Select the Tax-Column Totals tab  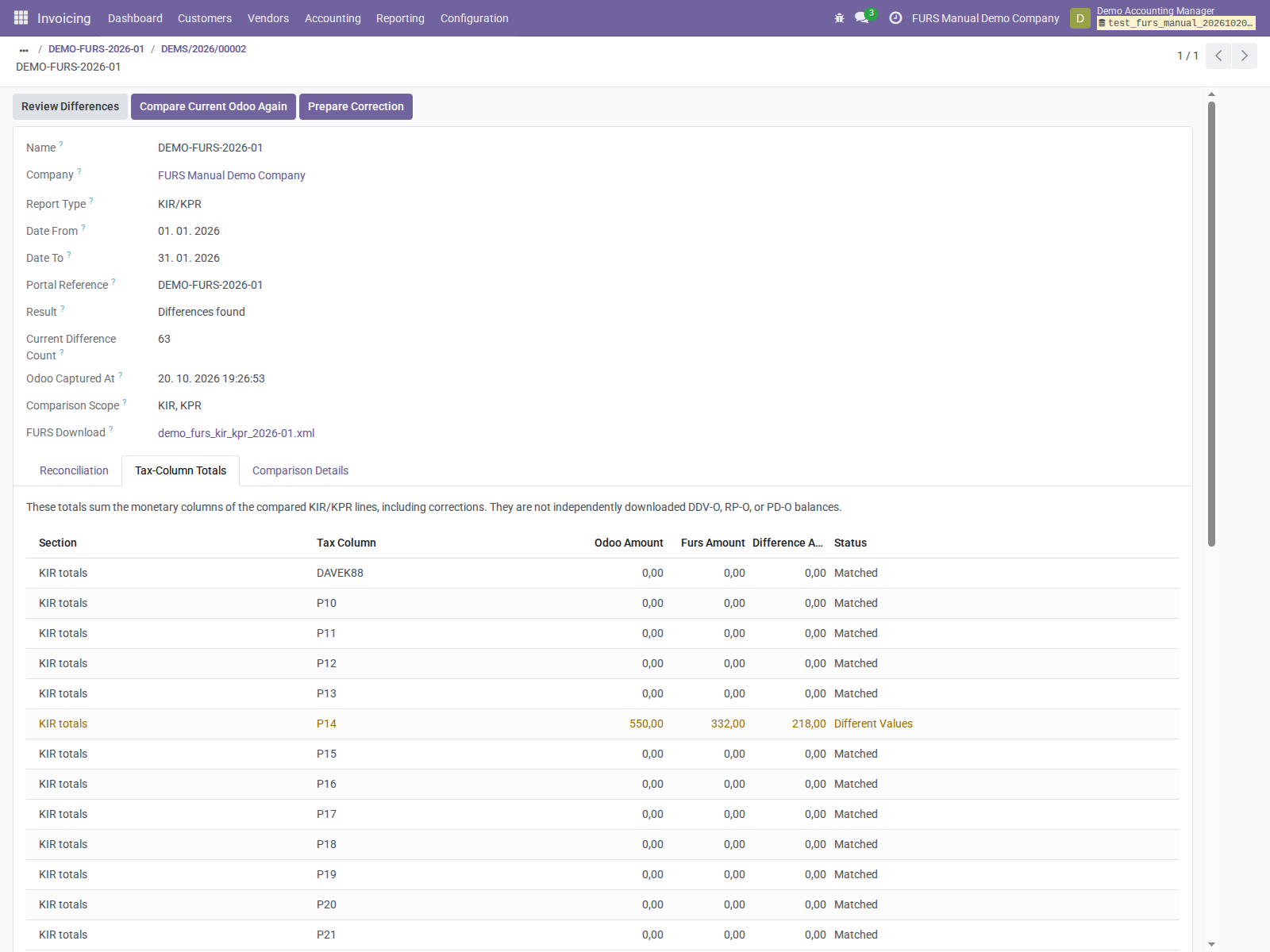pyautogui.click(x=180, y=470)
